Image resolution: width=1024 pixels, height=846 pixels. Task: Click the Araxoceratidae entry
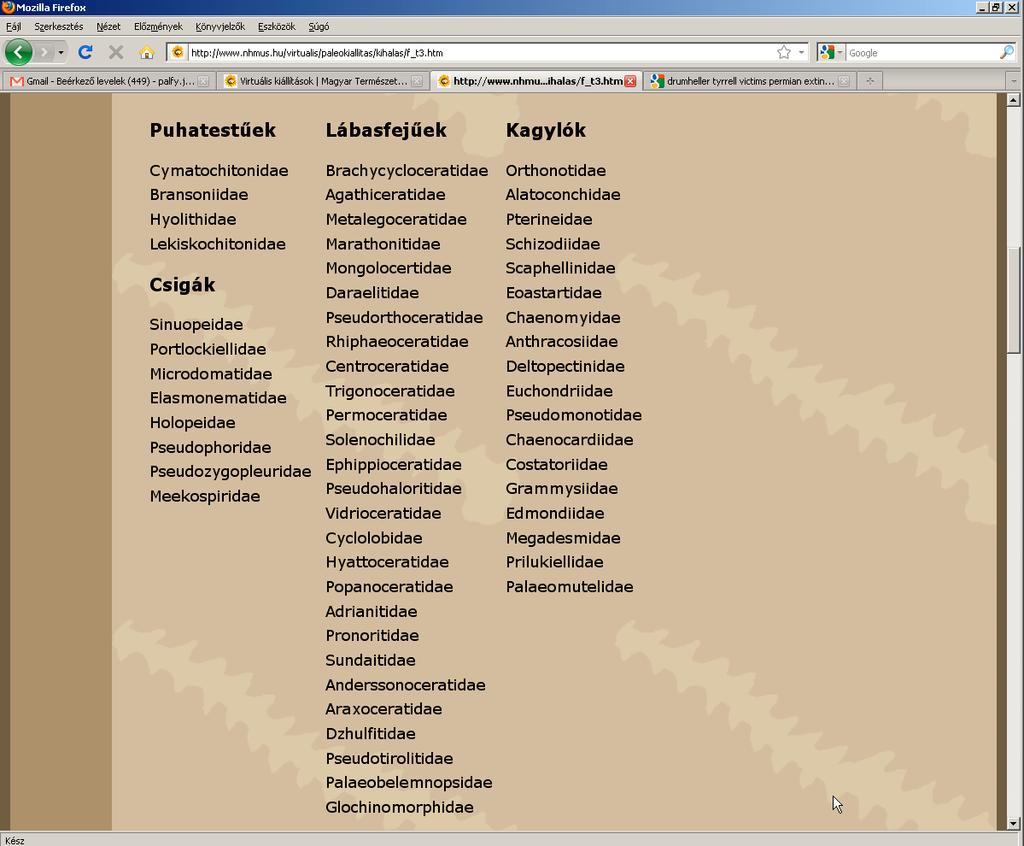click(383, 709)
